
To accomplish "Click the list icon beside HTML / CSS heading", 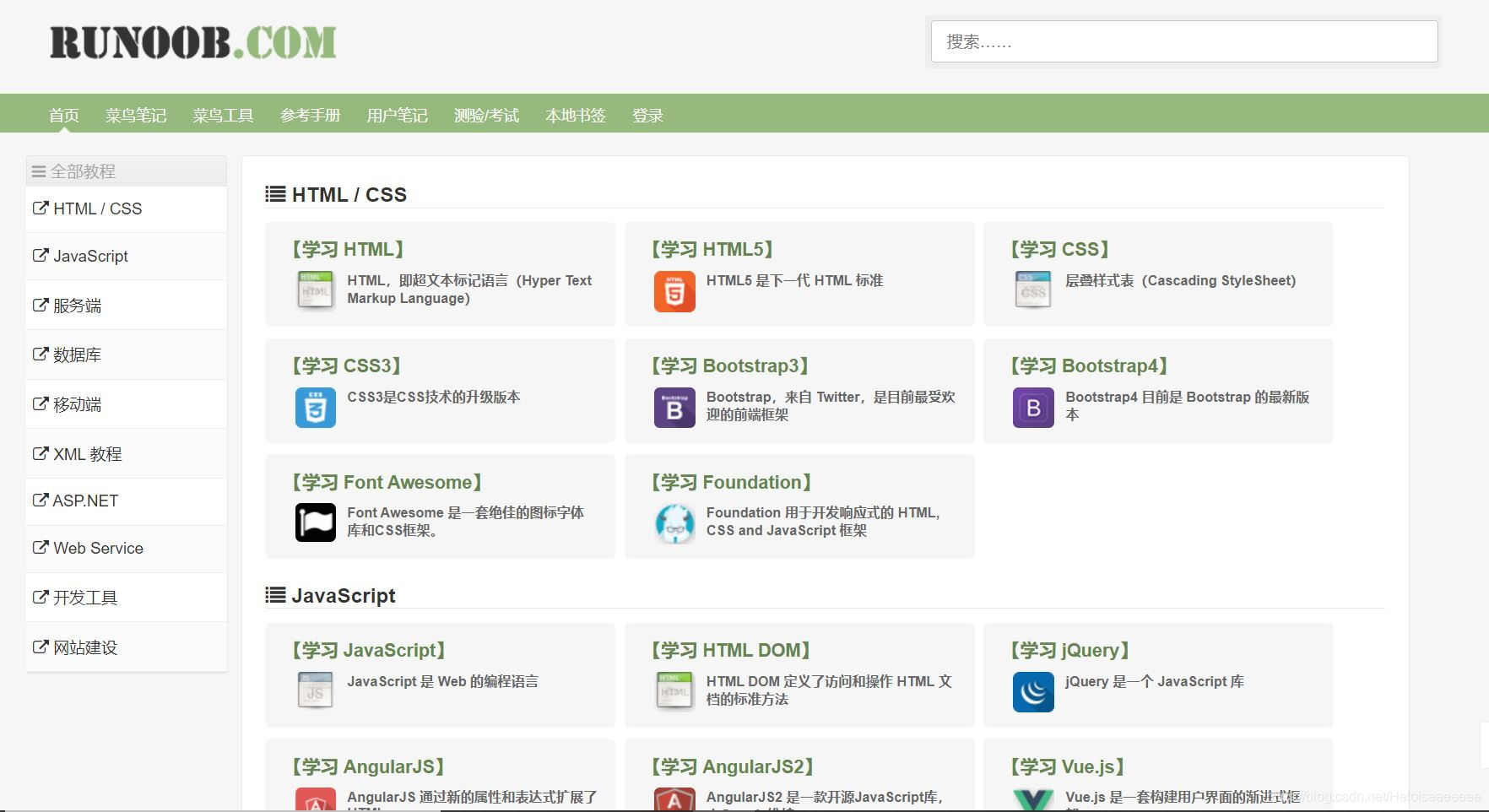I will click(275, 194).
